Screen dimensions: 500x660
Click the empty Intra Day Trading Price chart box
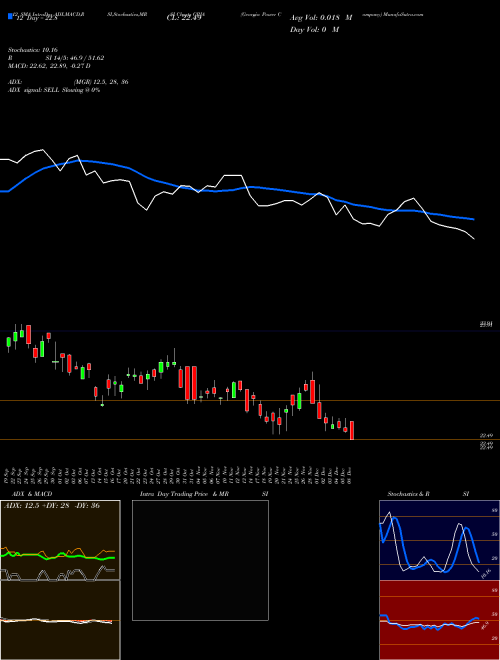point(200,560)
